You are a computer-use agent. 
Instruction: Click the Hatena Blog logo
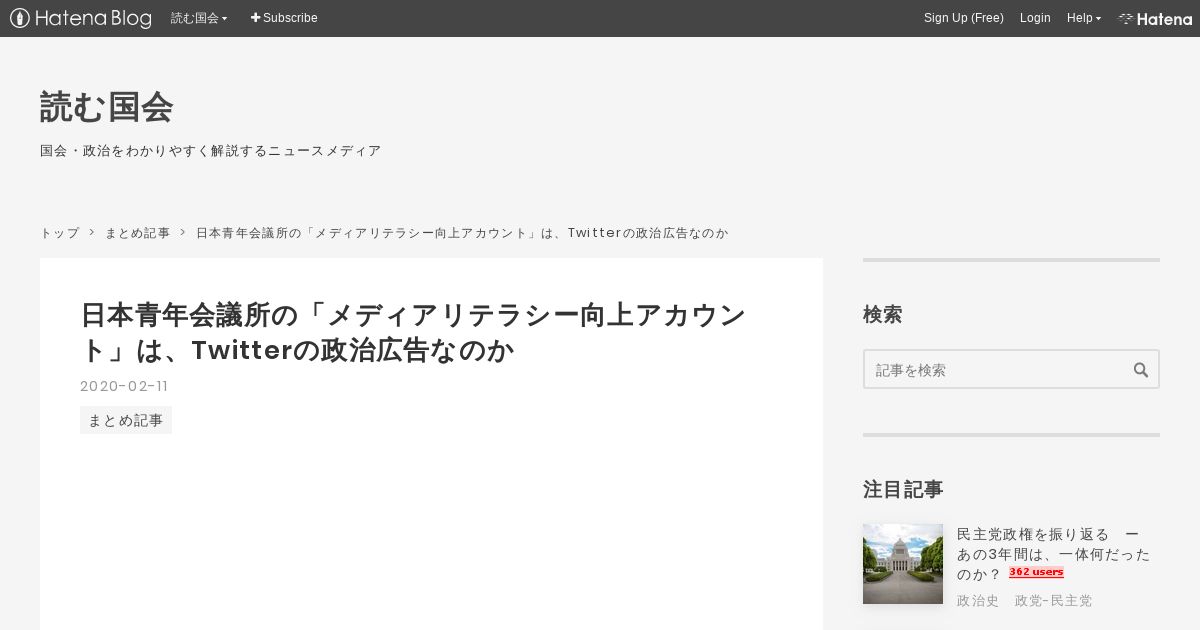81,18
